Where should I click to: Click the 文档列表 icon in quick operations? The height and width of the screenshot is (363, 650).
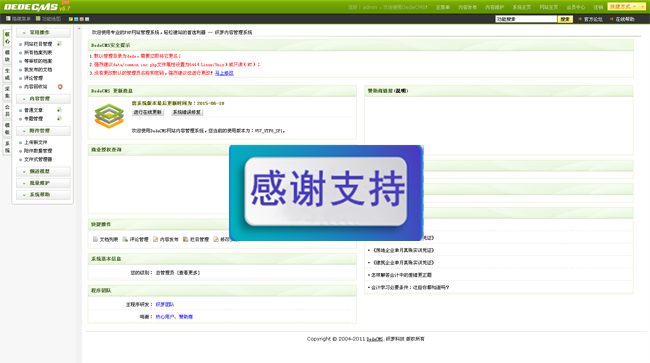click(x=95, y=239)
